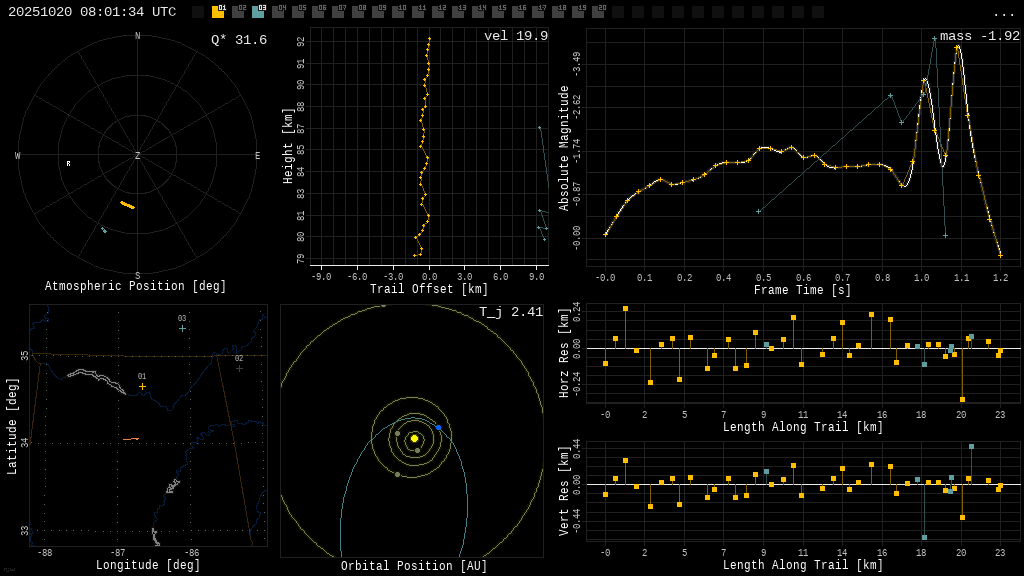Viewport: 1024px width, 576px height.
Task: Click the vel 19.9 readout
Action: [x=516, y=37]
